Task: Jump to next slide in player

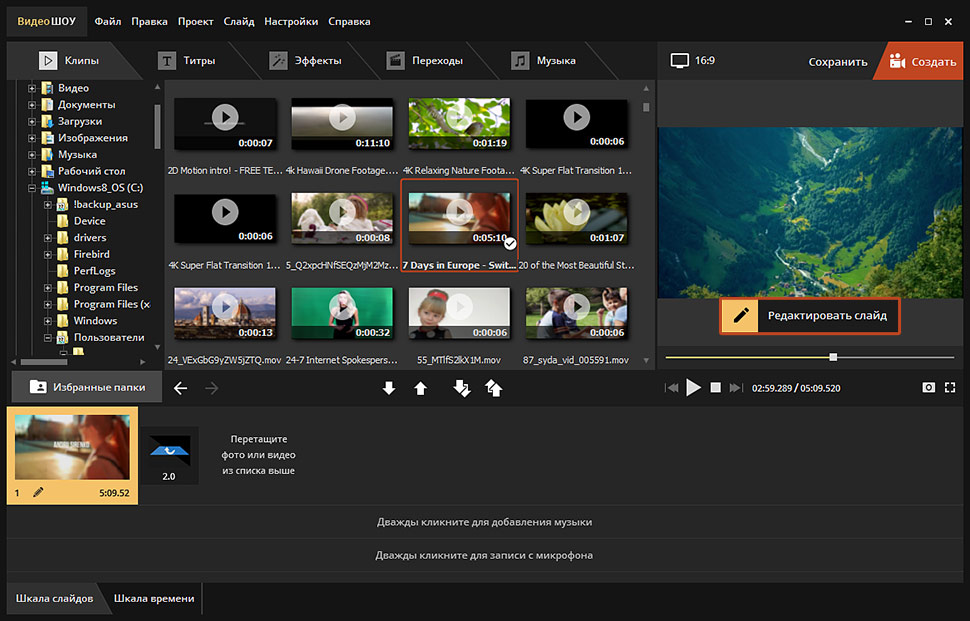Action: (x=735, y=388)
